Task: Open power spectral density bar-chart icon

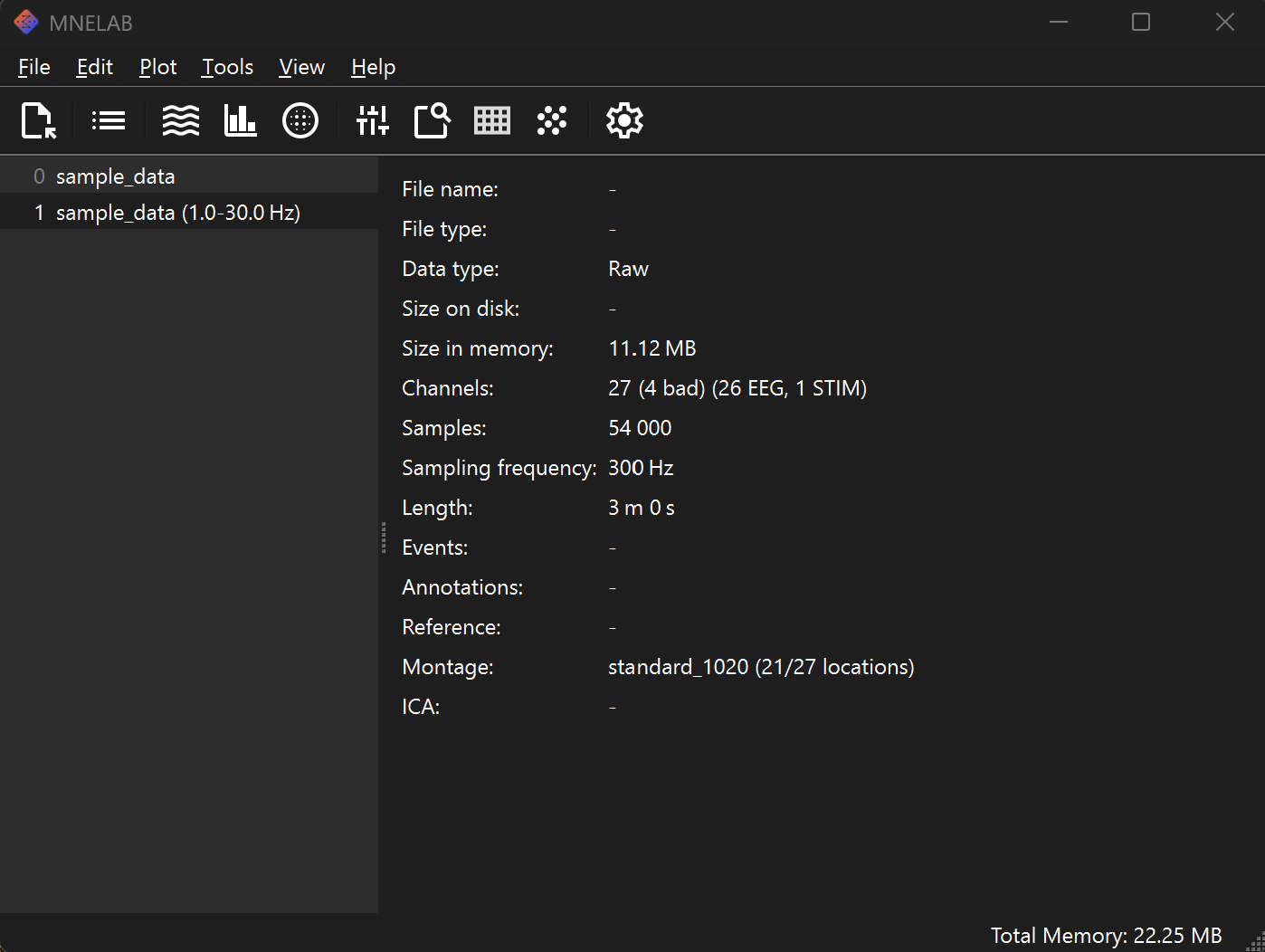Action: 240,120
